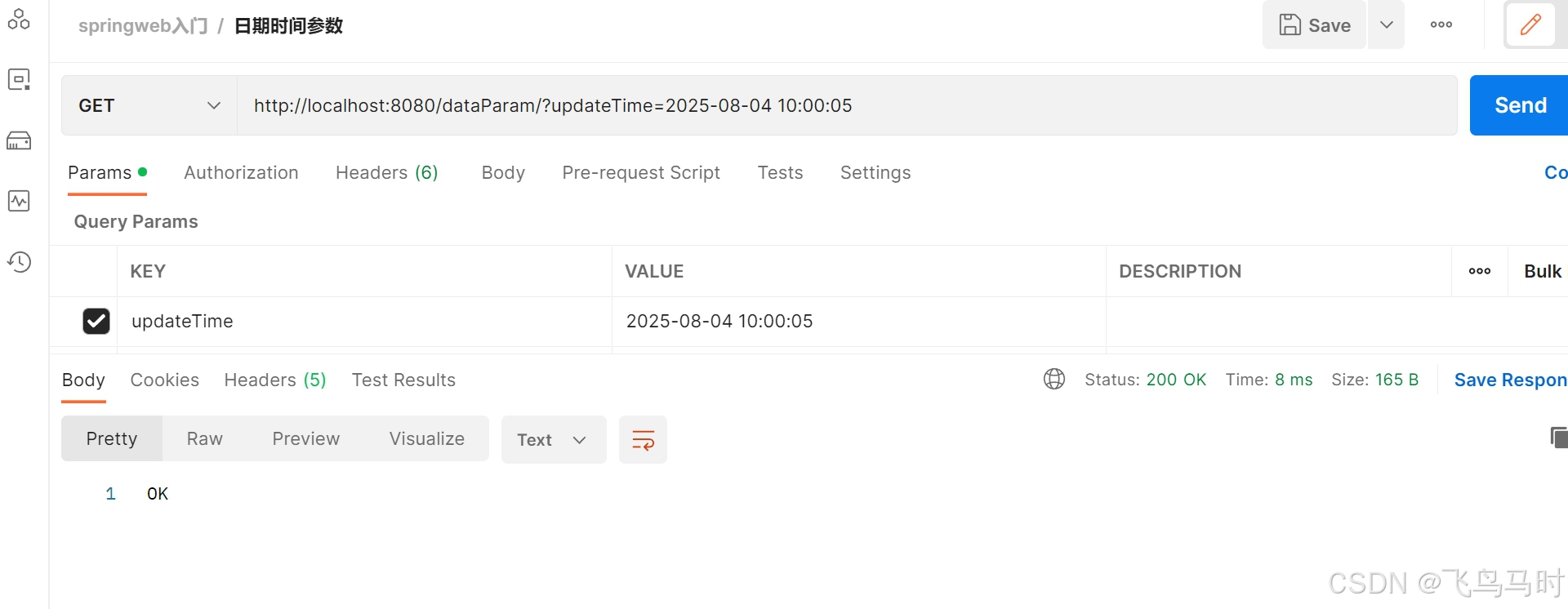
Task: Open the Mock Servers sidebar icon
Action: [19, 140]
